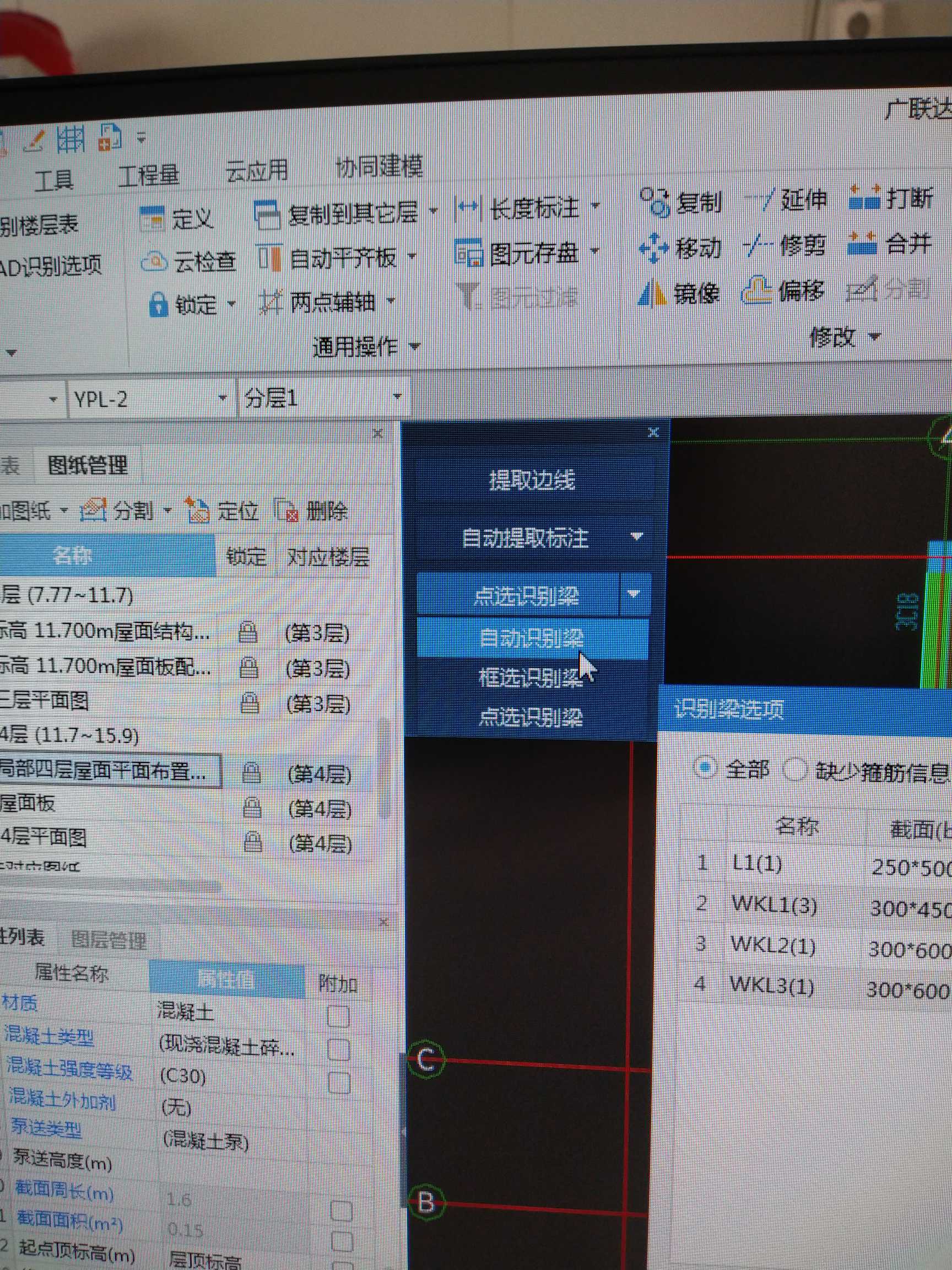Open the 云应用 ribbon tab
The height and width of the screenshot is (1270, 952).
257,170
